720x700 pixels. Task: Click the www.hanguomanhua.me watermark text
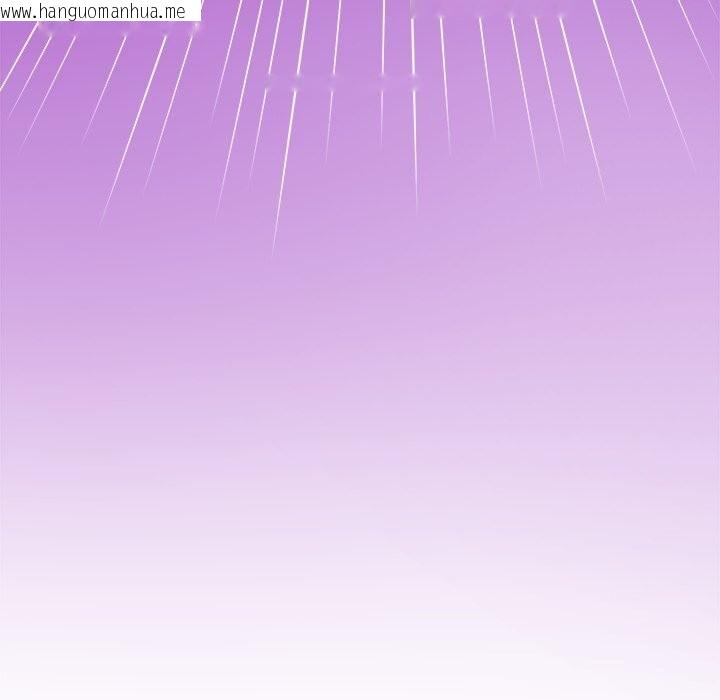pyautogui.click(x=93, y=11)
